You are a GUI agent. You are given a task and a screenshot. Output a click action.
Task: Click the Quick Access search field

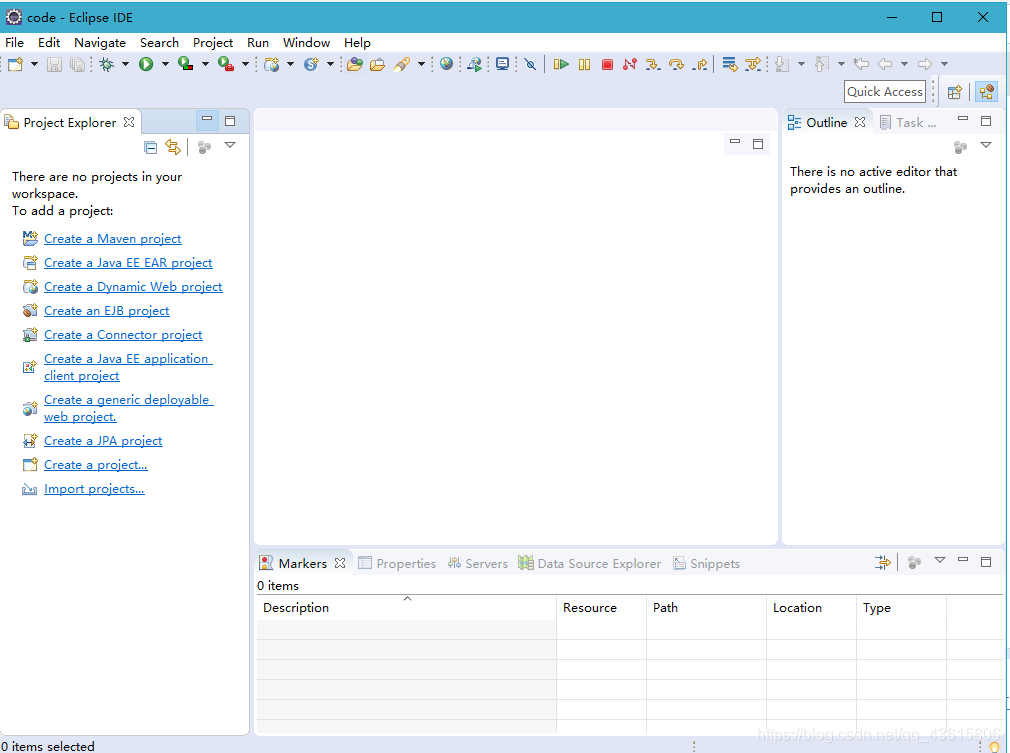[x=884, y=91]
